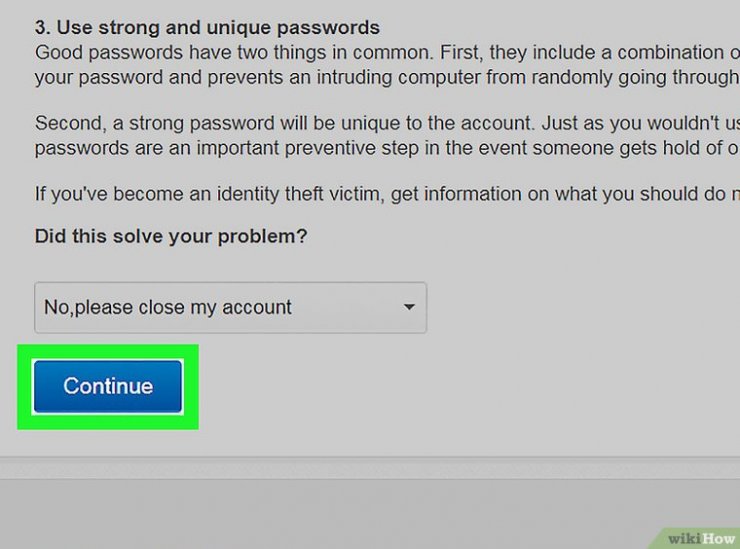
Task: Click the dropdown arrow beside close my account
Action: tap(409, 308)
